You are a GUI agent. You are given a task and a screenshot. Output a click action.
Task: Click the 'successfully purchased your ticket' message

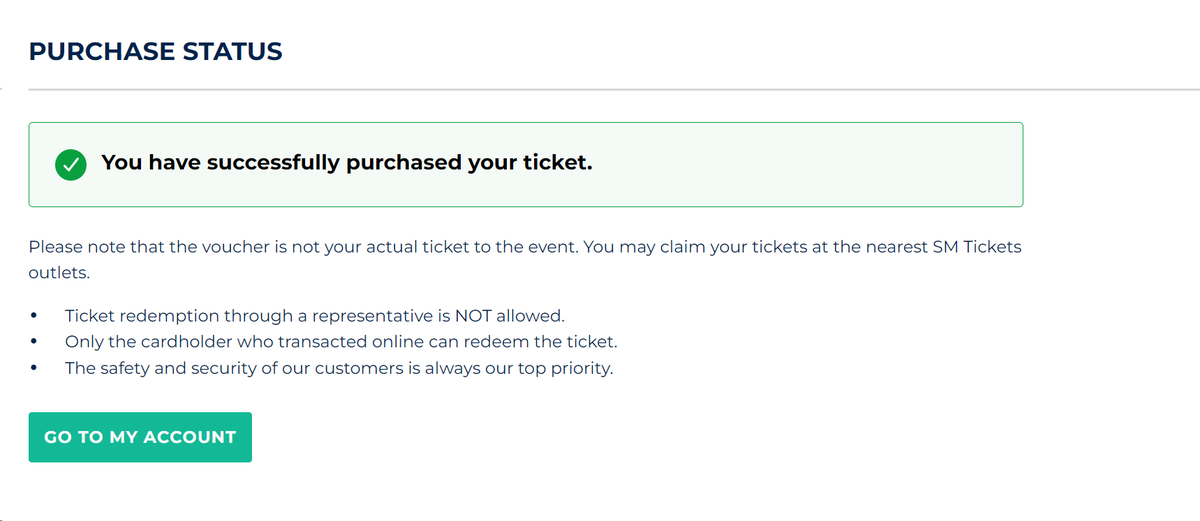347,162
